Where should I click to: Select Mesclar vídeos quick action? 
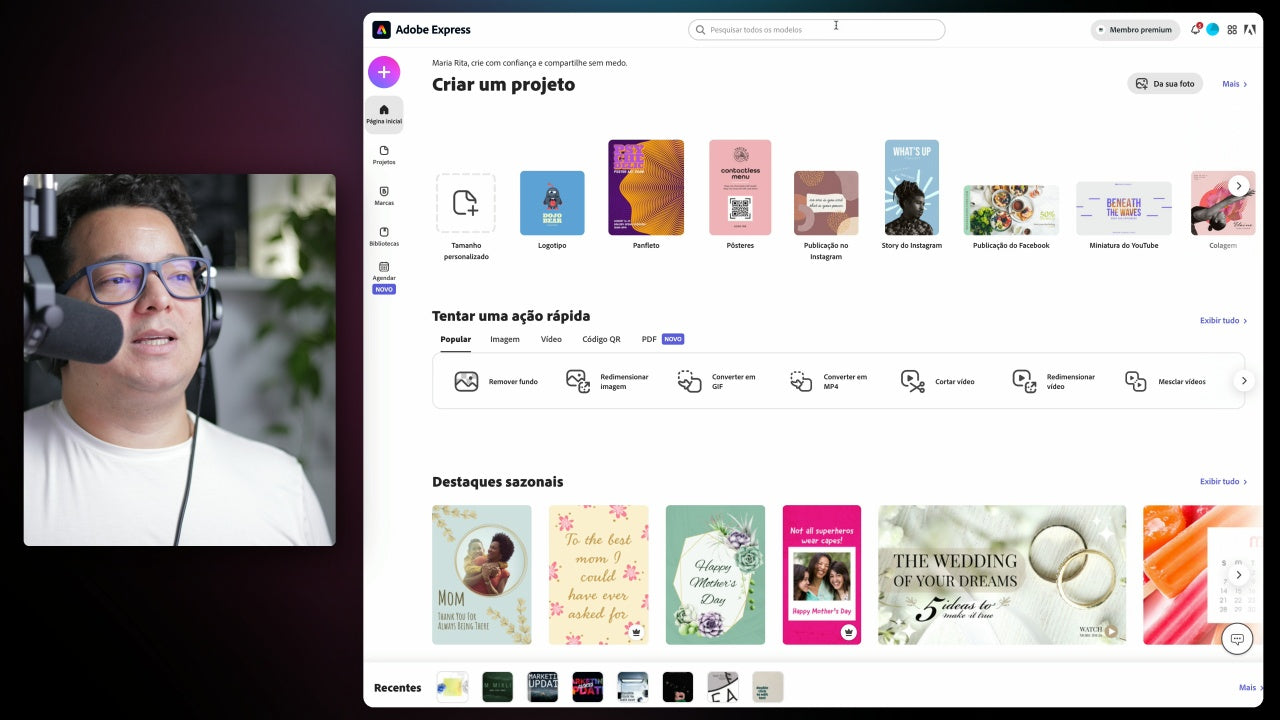click(1165, 381)
